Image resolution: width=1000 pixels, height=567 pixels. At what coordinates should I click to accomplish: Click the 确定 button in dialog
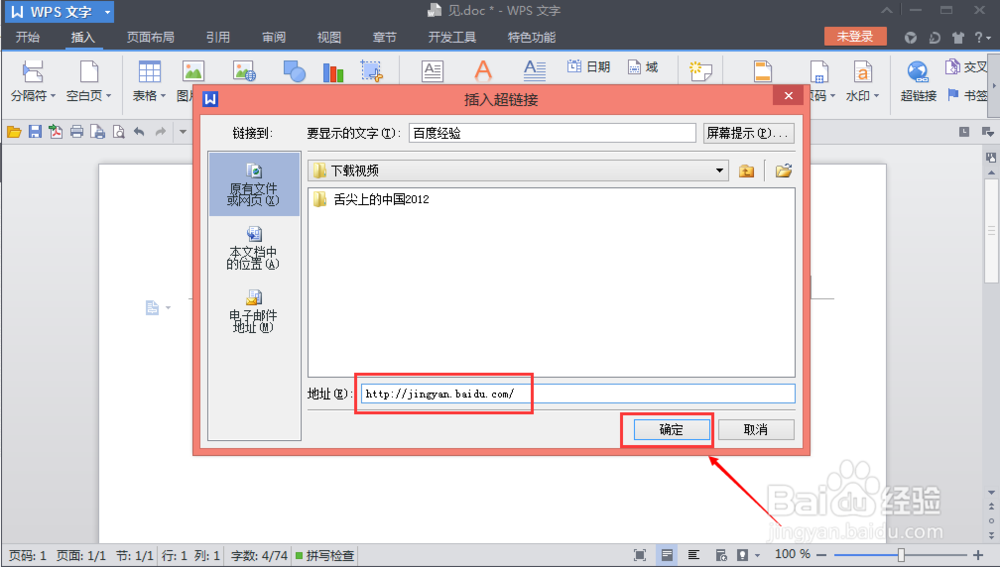(671, 430)
